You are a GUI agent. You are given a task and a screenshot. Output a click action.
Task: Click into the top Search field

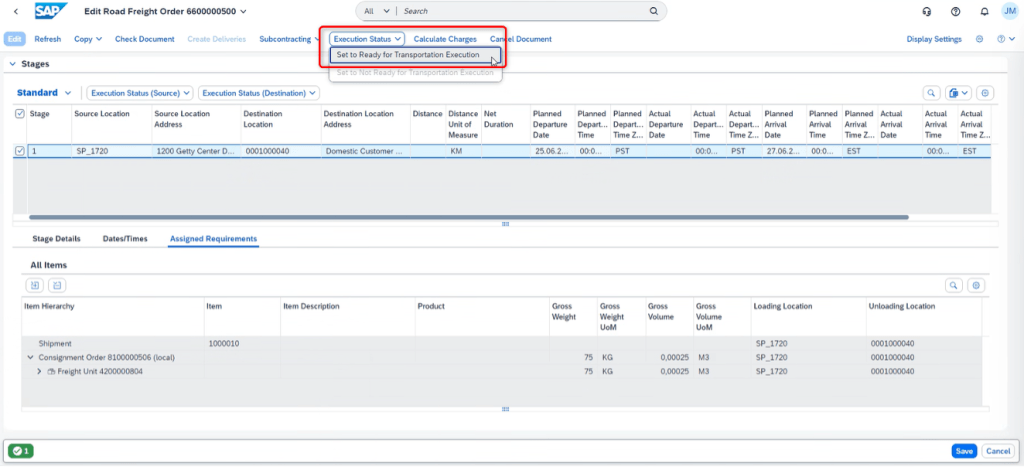tap(522, 11)
